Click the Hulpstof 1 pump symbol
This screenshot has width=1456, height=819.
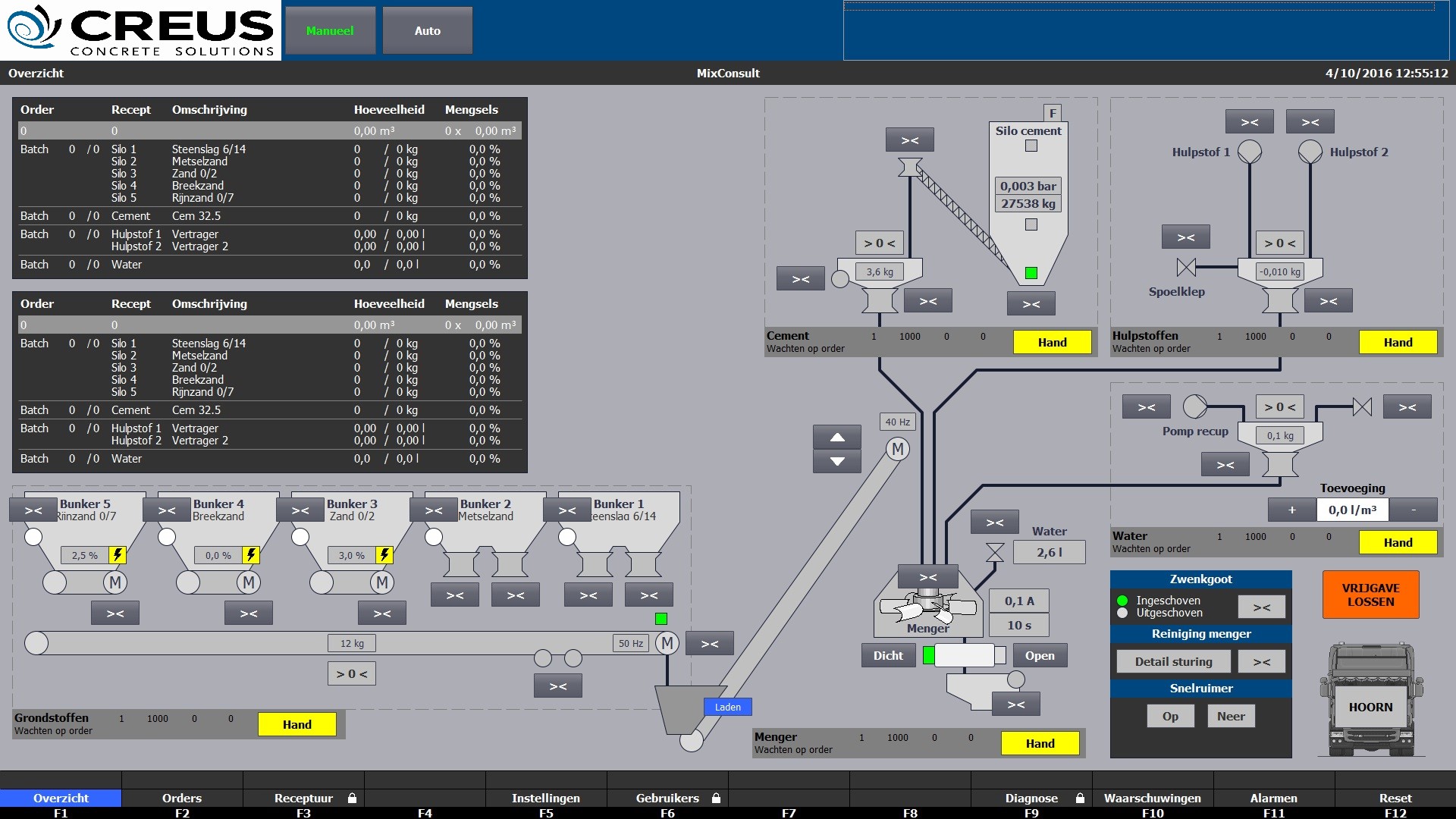coord(1250,152)
